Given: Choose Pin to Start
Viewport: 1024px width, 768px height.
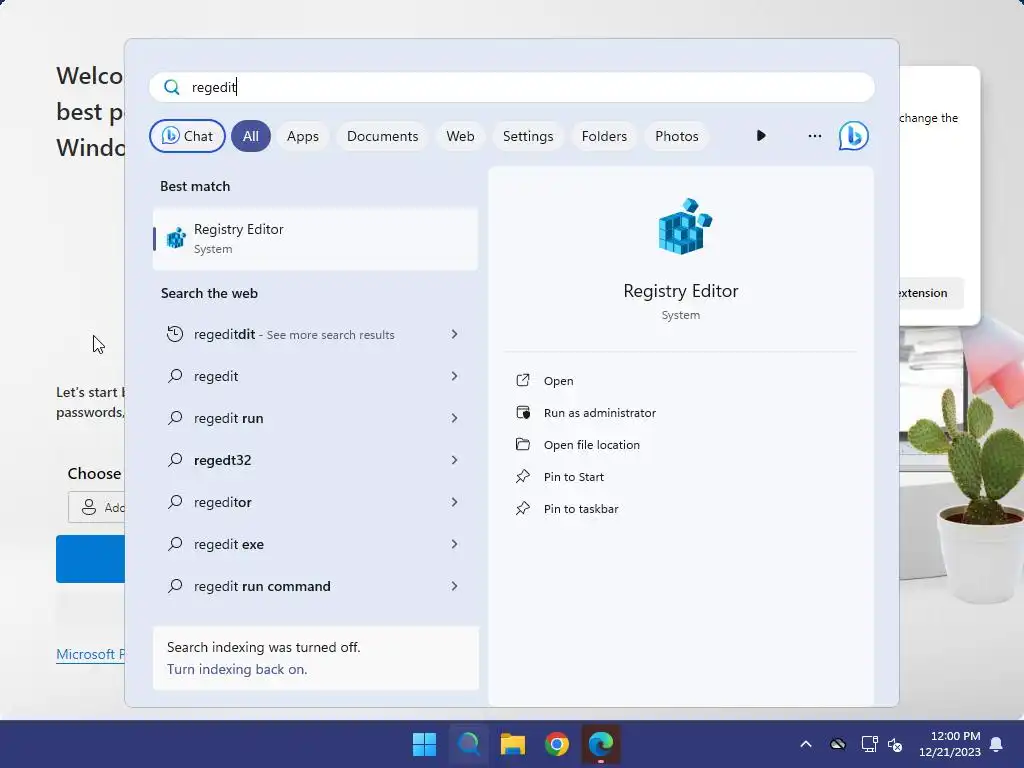Looking at the screenshot, I should point(573,477).
